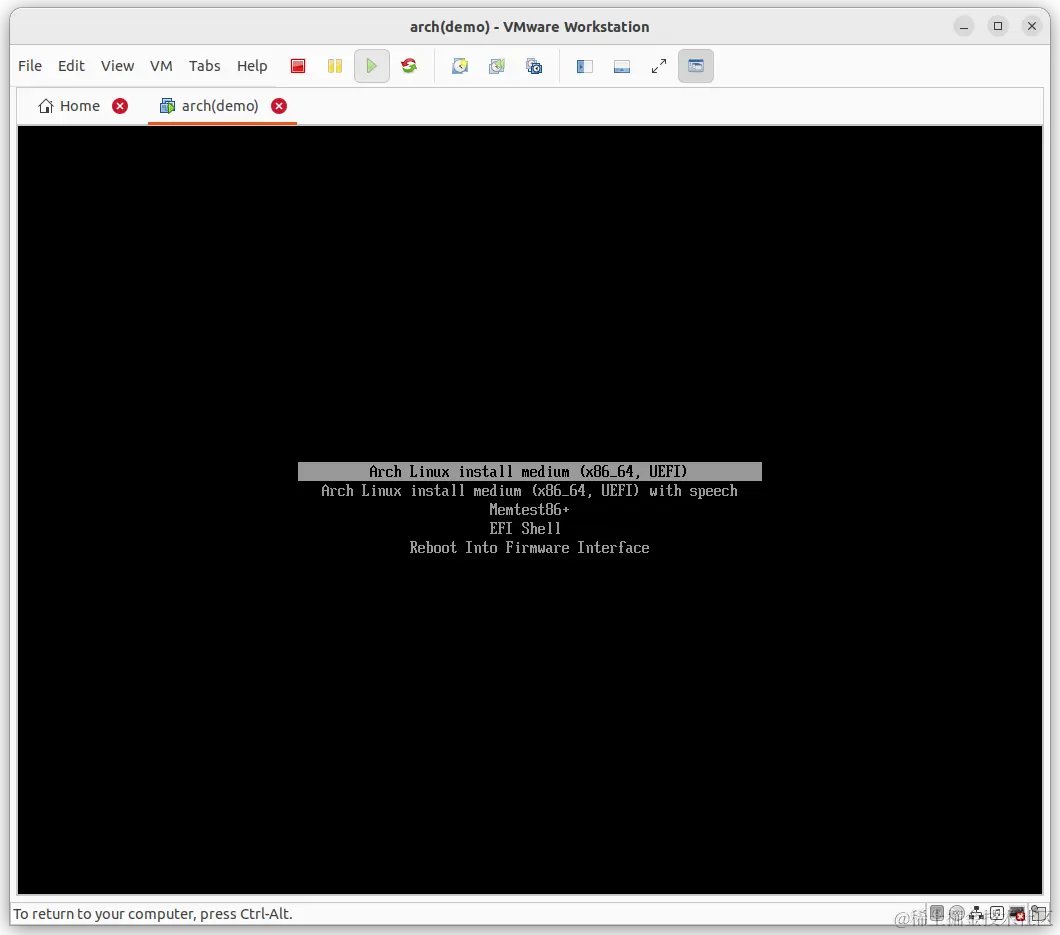The height and width of the screenshot is (935, 1060).
Task: Open the Edit menu
Action: click(x=71, y=66)
